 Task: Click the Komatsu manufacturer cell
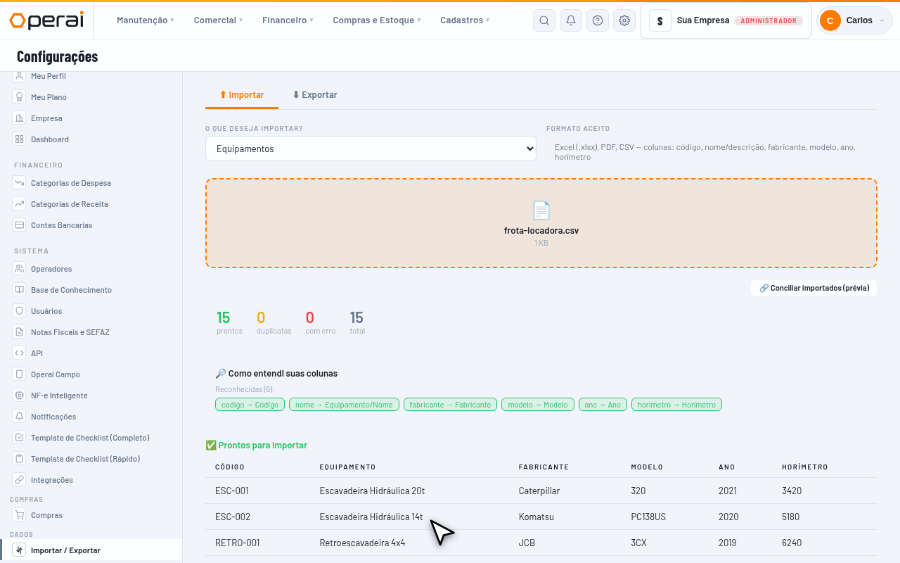(x=536, y=517)
